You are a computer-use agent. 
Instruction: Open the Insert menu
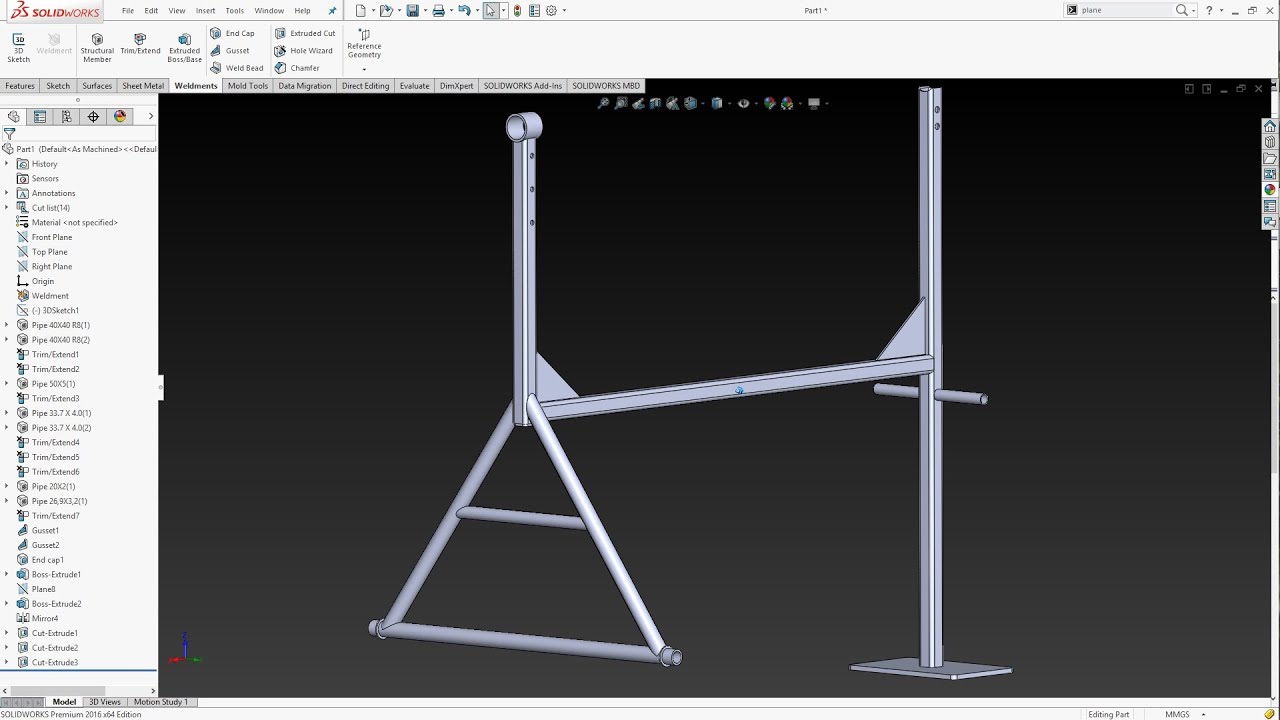click(205, 10)
